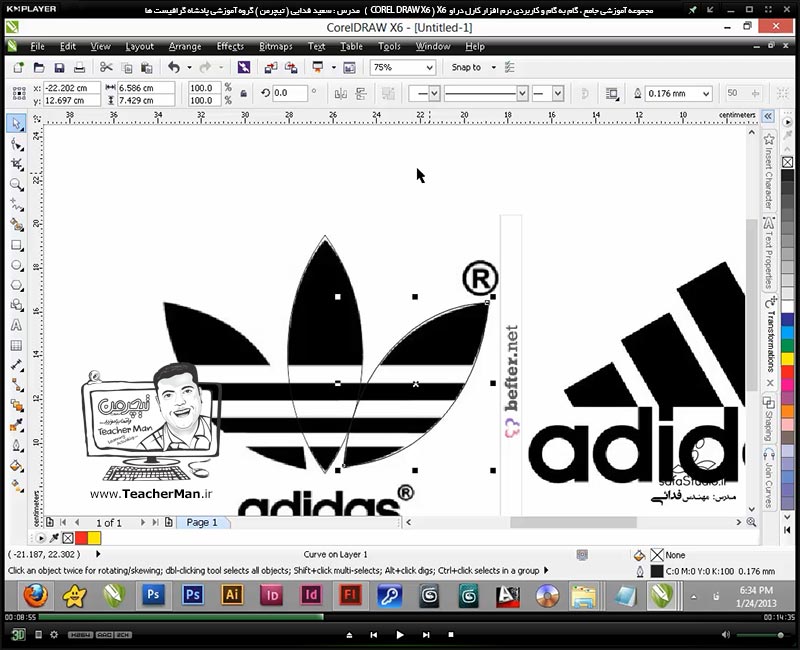Screen dimensions: 800x650
Task: Open Adobe Illustrator from the taskbar
Action: [232, 595]
